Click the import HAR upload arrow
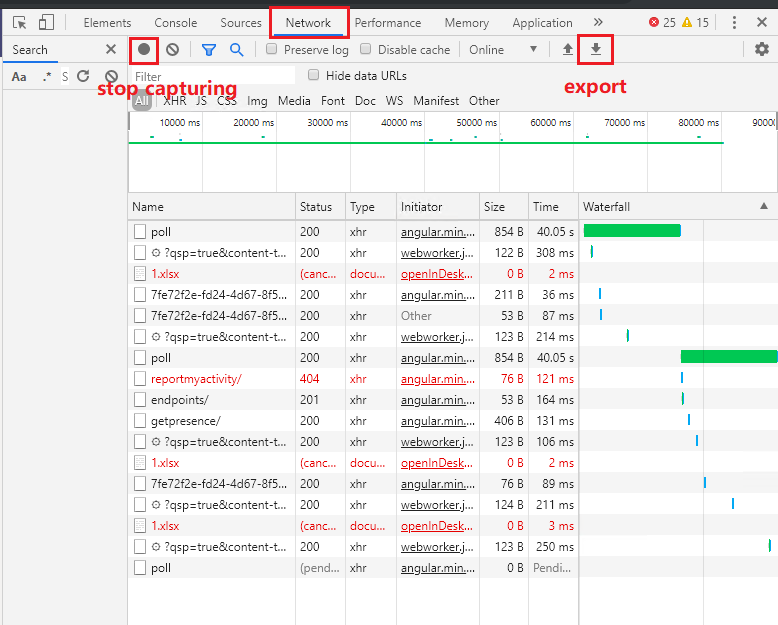The height and width of the screenshot is (625, 778). pyautogui.click(x=568, y=49)
